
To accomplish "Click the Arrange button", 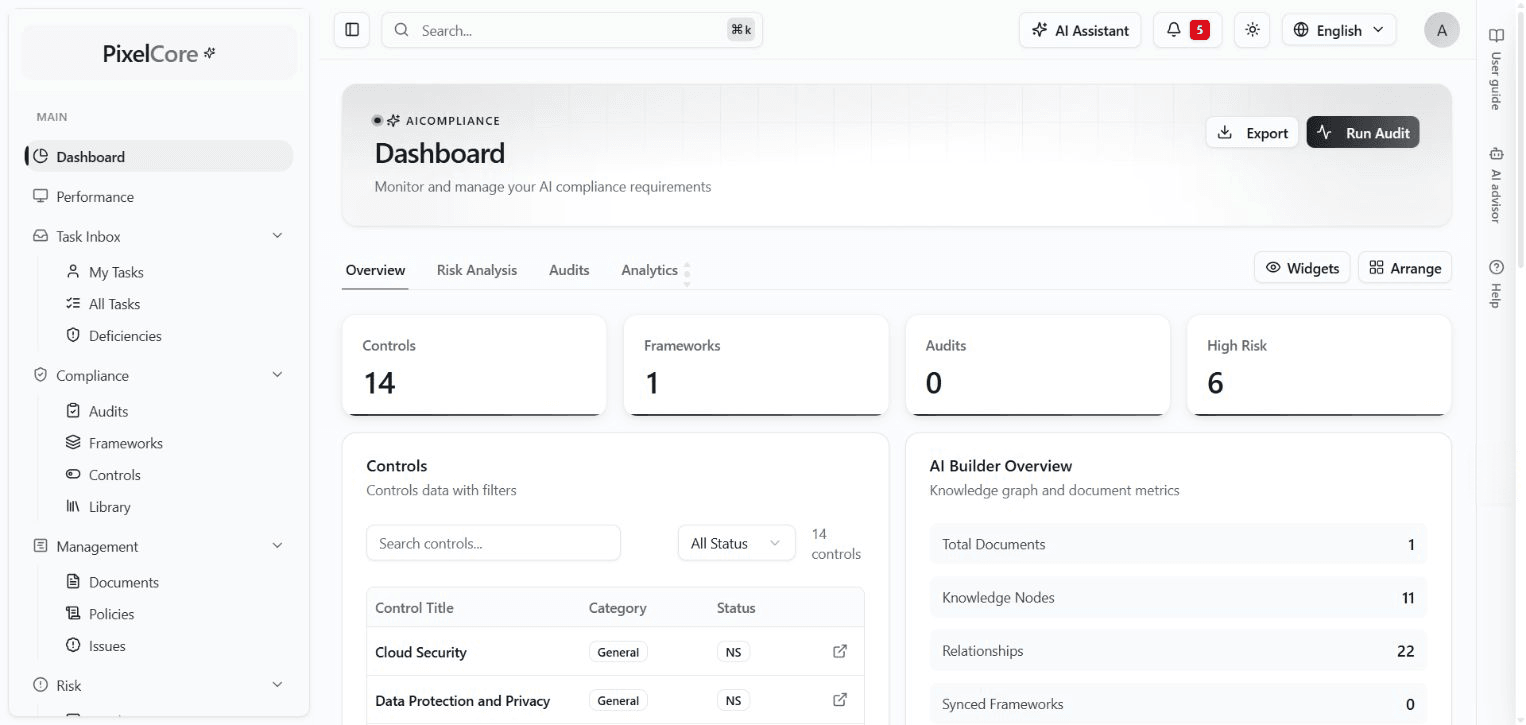I will [x=1405, y=268].
